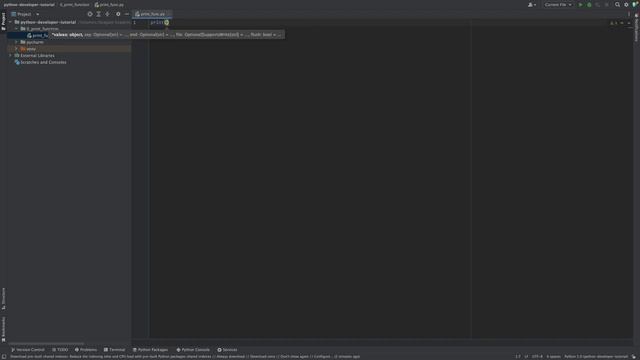Click 4 spaces indent status entry
This screenshot has width=640, height=360.
(x=553, y=357)
